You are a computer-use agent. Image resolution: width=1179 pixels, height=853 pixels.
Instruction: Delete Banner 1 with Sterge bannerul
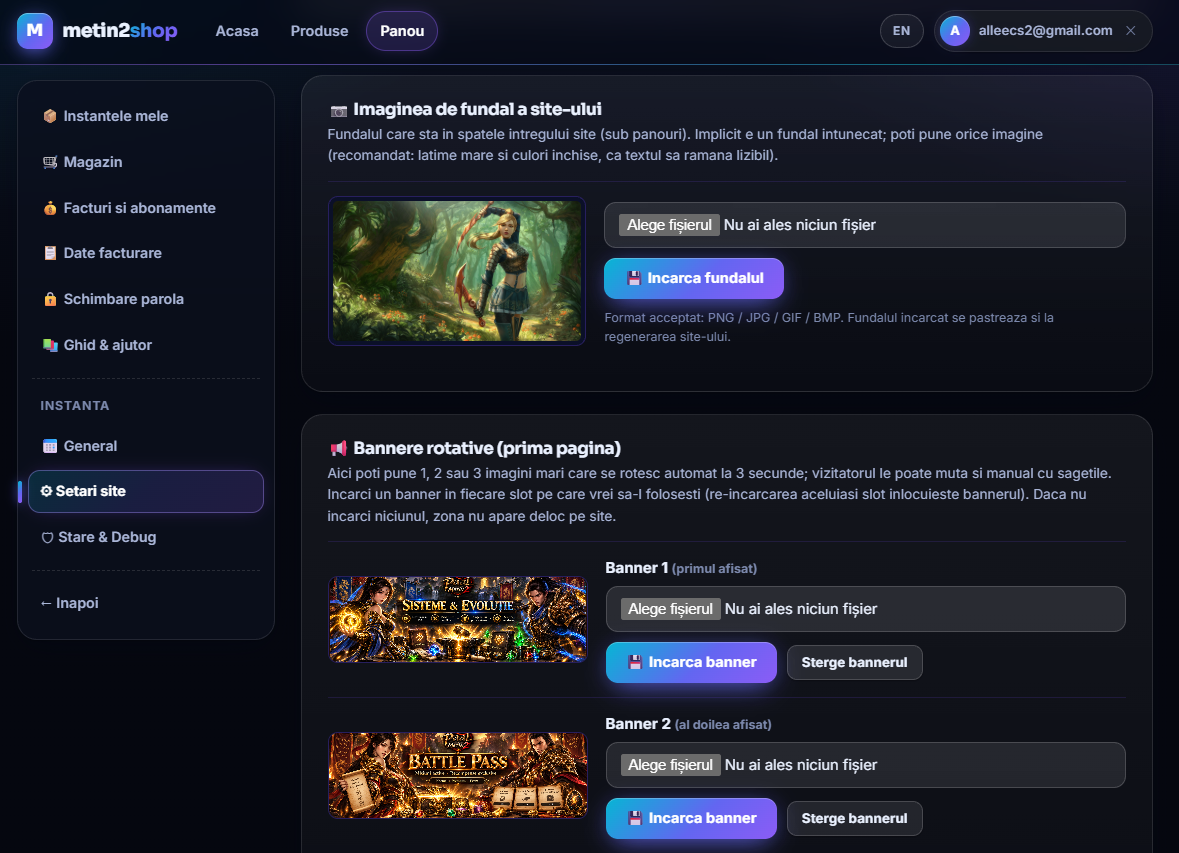click(854, 663)
